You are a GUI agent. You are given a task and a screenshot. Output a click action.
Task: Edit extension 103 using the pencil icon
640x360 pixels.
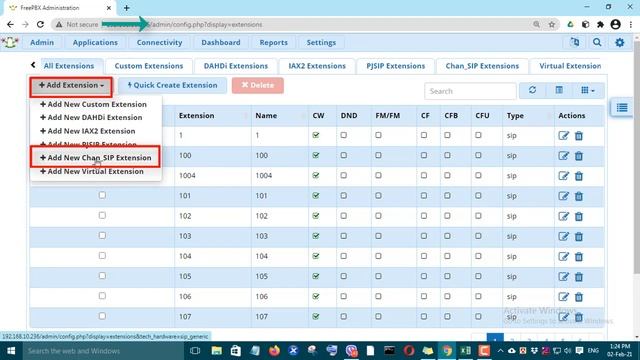click(563, 236)
